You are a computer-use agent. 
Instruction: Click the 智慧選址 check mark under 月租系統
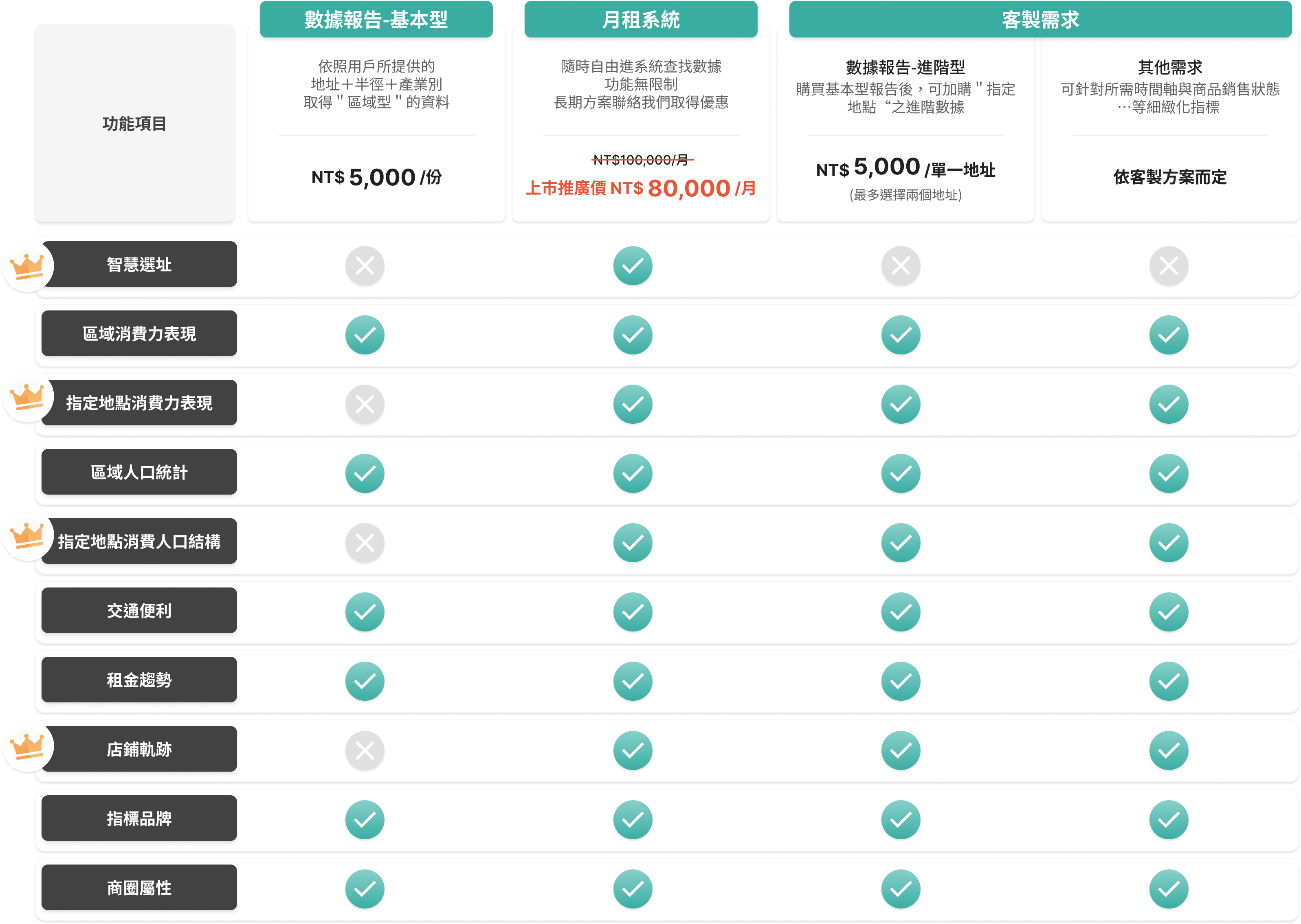(x=633, y=266)
